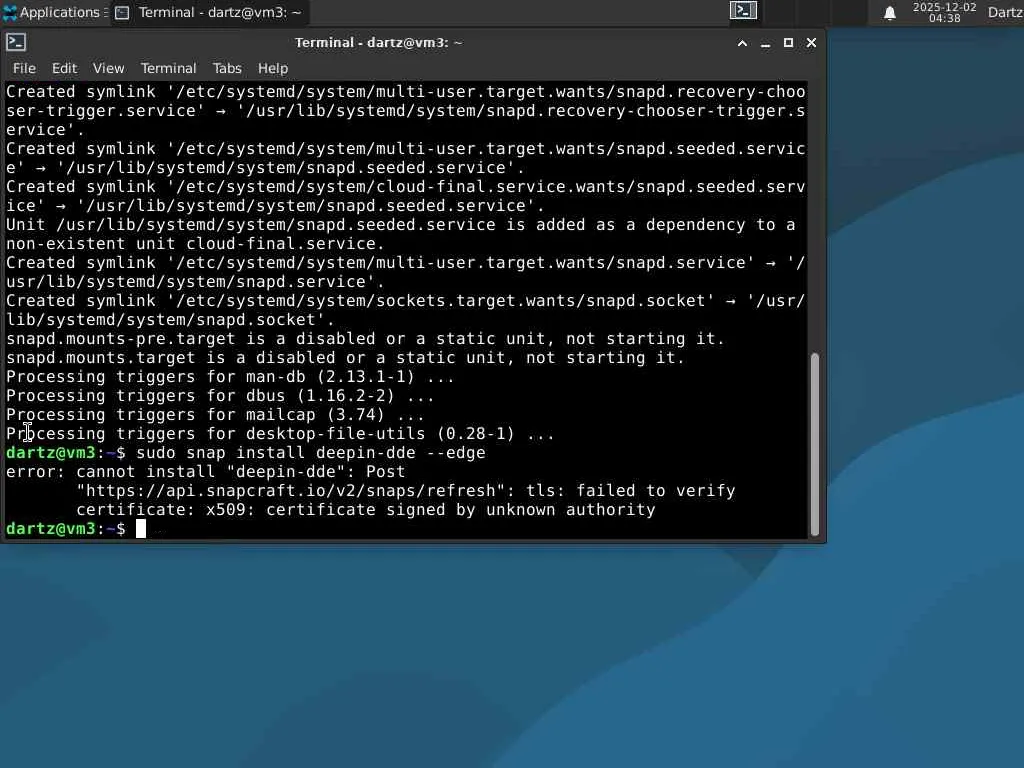Click the terminal vertical scrollbar handle

coord(814,444)
